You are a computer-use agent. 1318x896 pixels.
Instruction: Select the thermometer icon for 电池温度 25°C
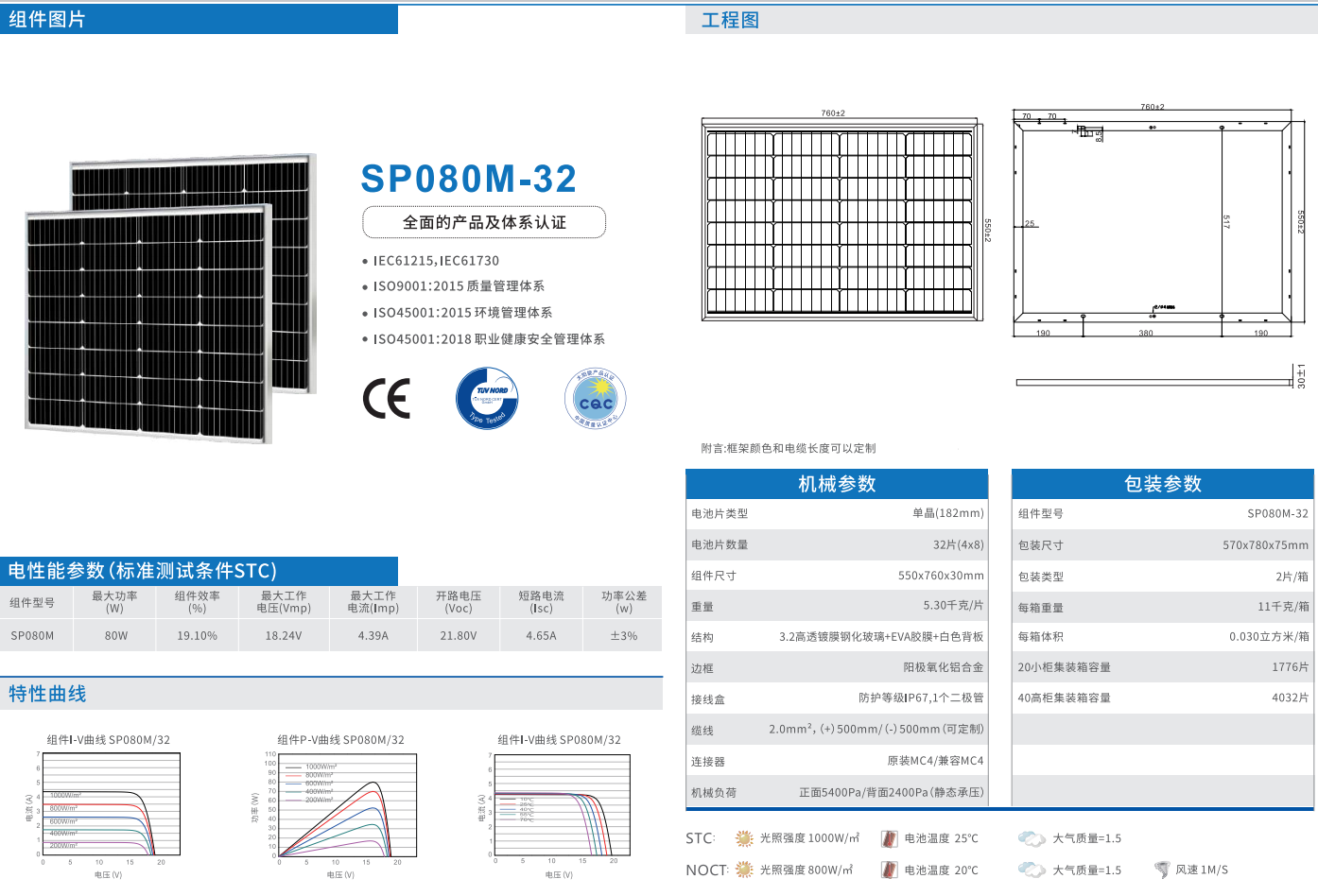[889, 838]
